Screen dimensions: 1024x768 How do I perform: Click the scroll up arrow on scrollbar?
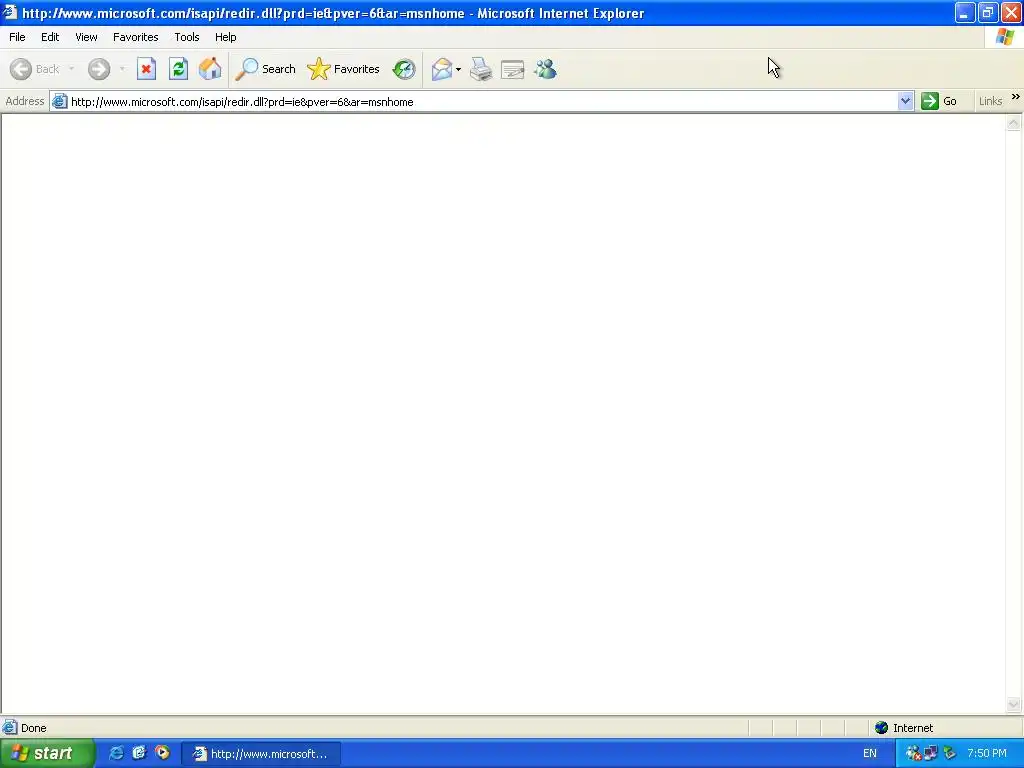click(1014, 123)
